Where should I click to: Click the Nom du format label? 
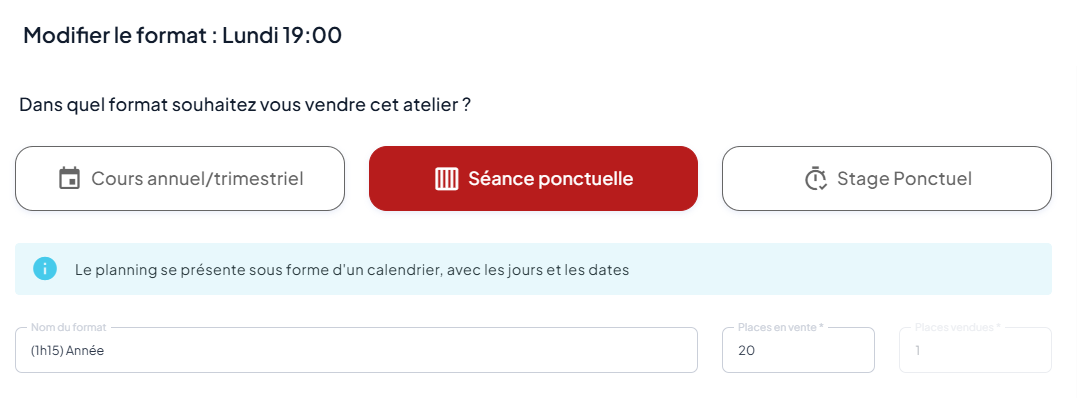[x=69, y=328]
